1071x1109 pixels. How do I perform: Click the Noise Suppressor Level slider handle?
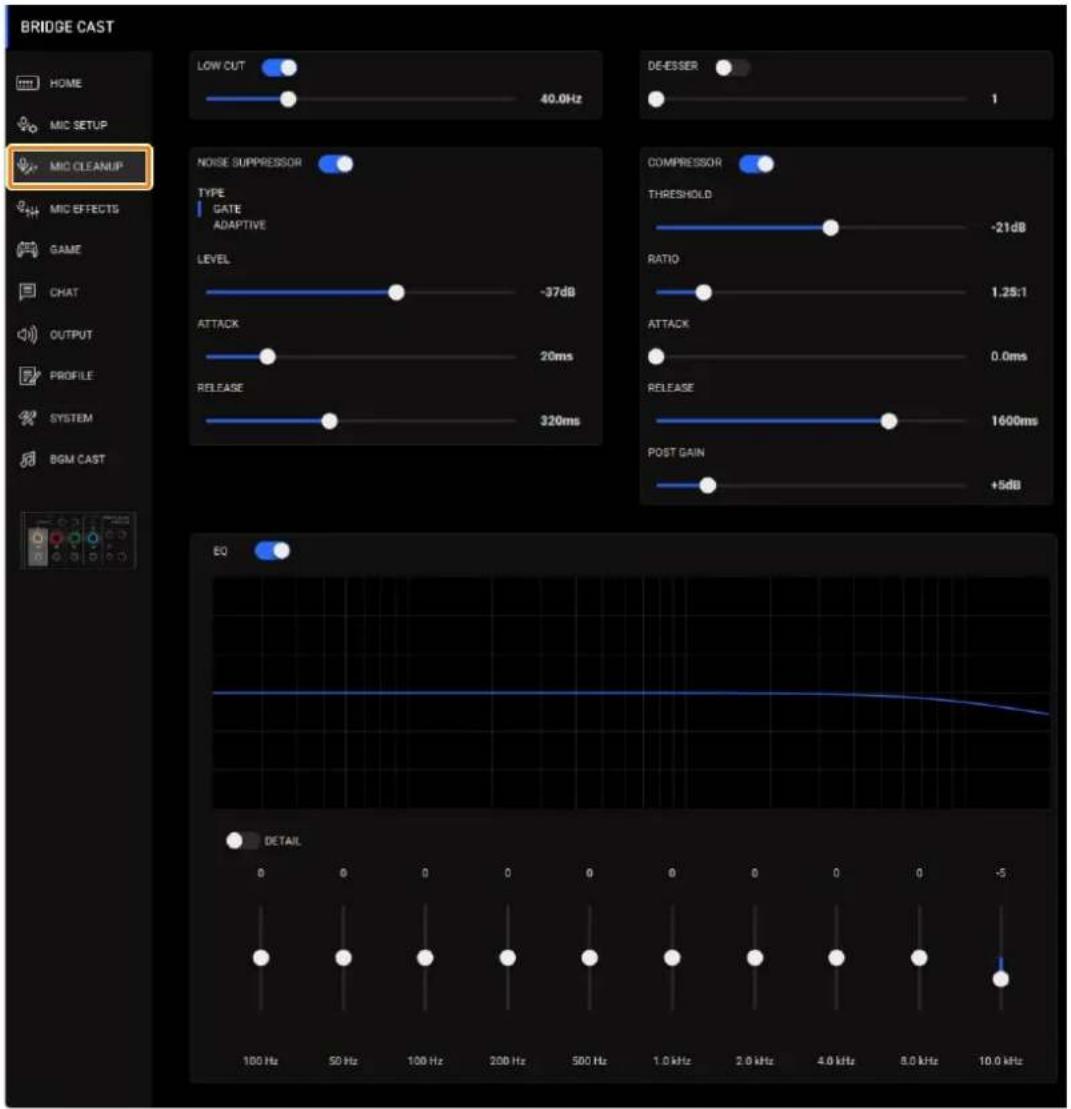pyautogui.click(x=397, y=292)
